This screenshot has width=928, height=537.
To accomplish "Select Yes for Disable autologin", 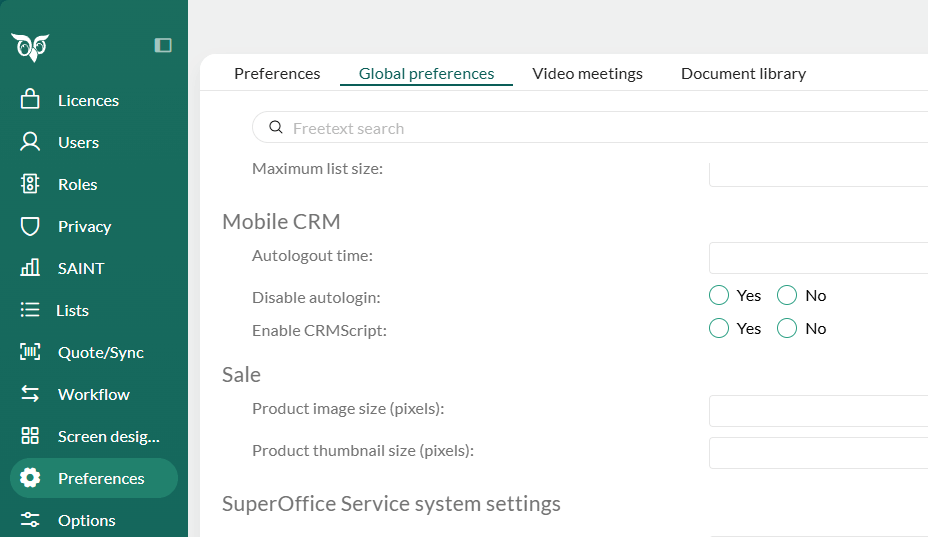I will (718, 295).
